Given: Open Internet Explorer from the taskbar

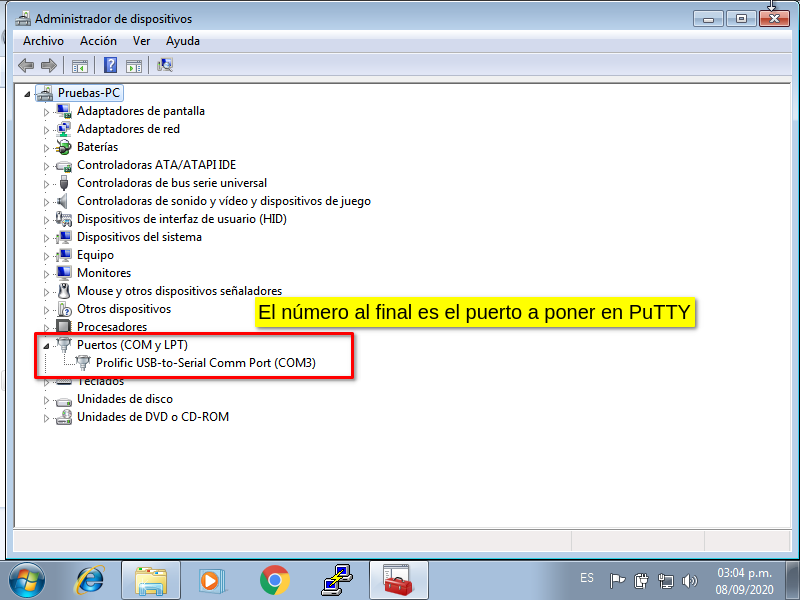Looking at the screenshot, I should click(x=90, y=580).
